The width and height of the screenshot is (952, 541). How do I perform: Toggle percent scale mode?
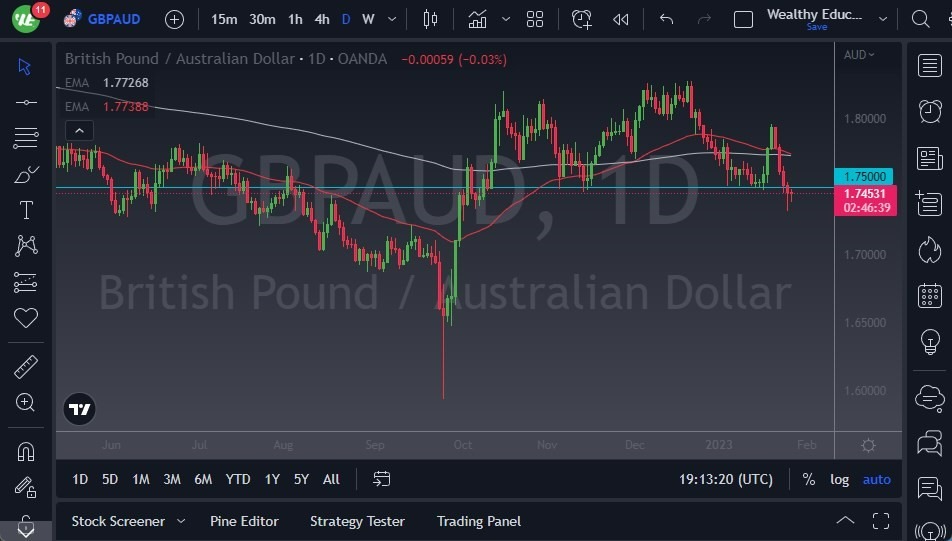tap(808, 479)
